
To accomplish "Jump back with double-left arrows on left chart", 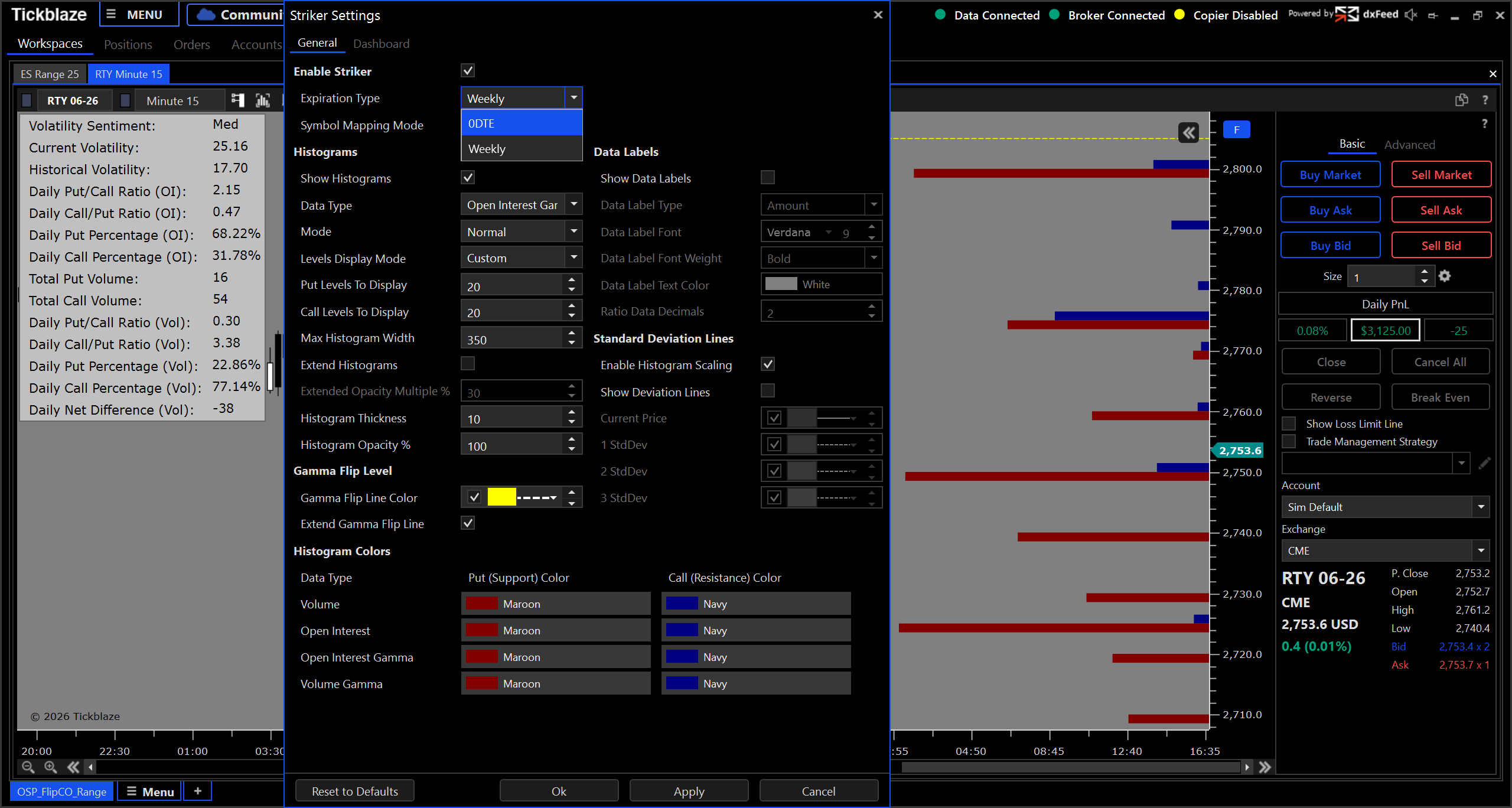I will click(73, 767).
